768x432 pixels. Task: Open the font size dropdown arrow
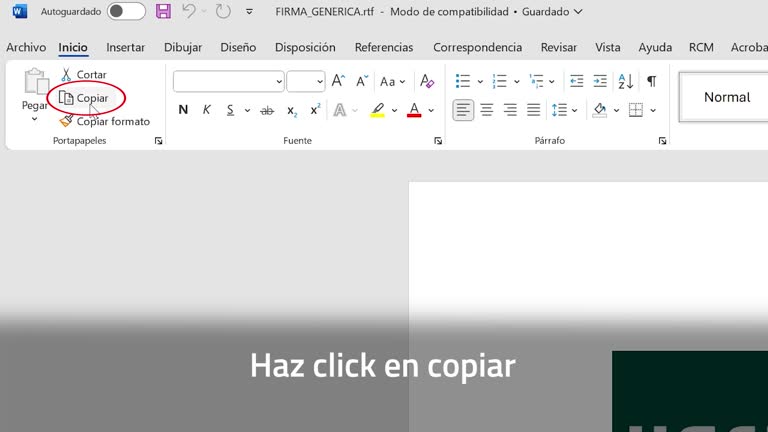pos(319,82)
